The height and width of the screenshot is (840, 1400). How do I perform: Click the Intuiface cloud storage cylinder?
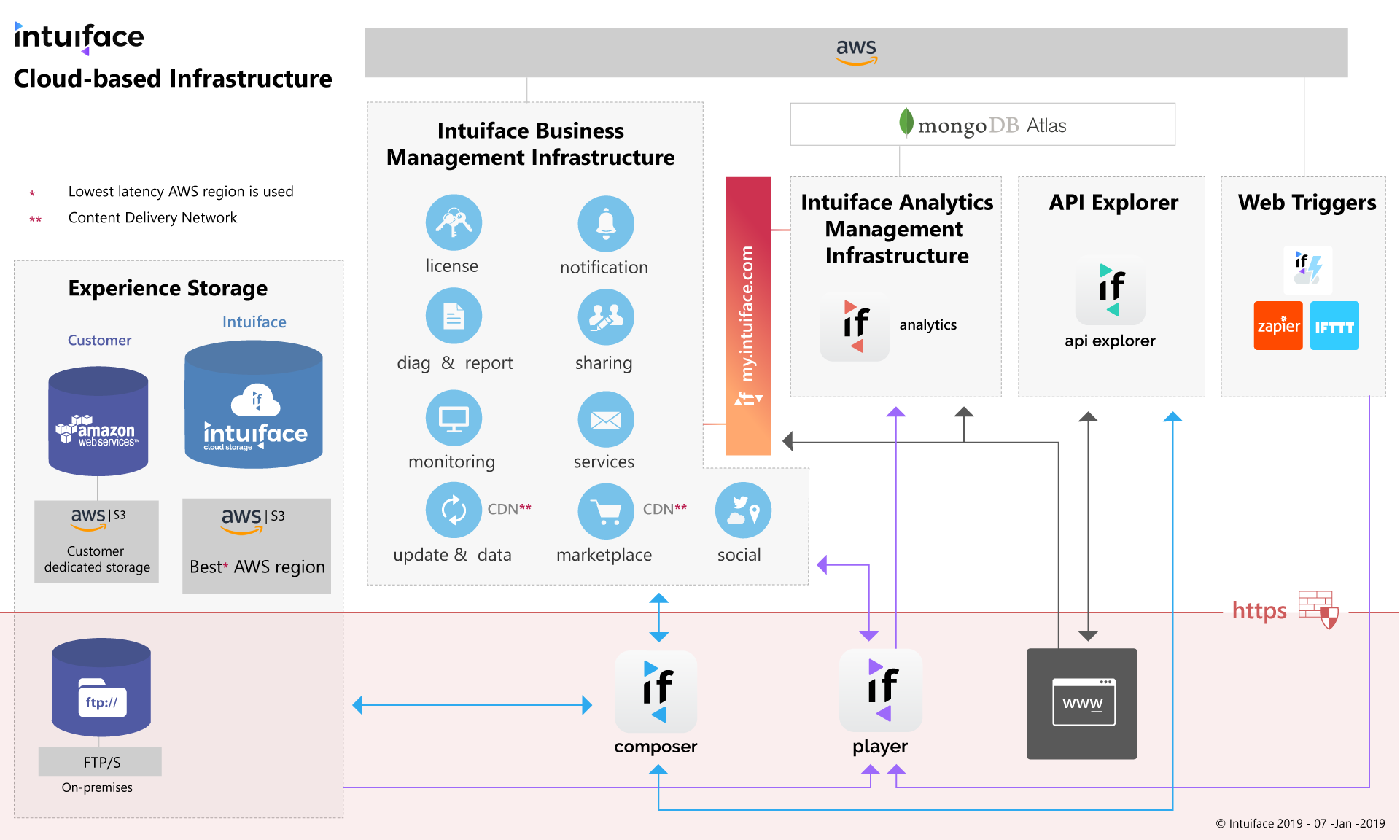click(254, 405)
